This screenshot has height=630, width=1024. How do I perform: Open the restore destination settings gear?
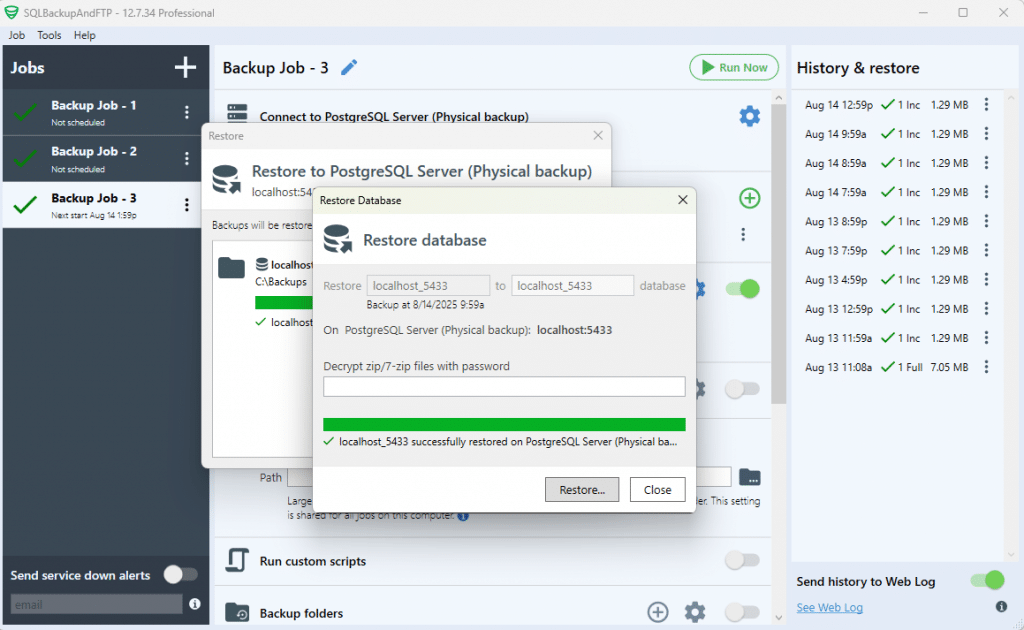[x=698, y=289]
